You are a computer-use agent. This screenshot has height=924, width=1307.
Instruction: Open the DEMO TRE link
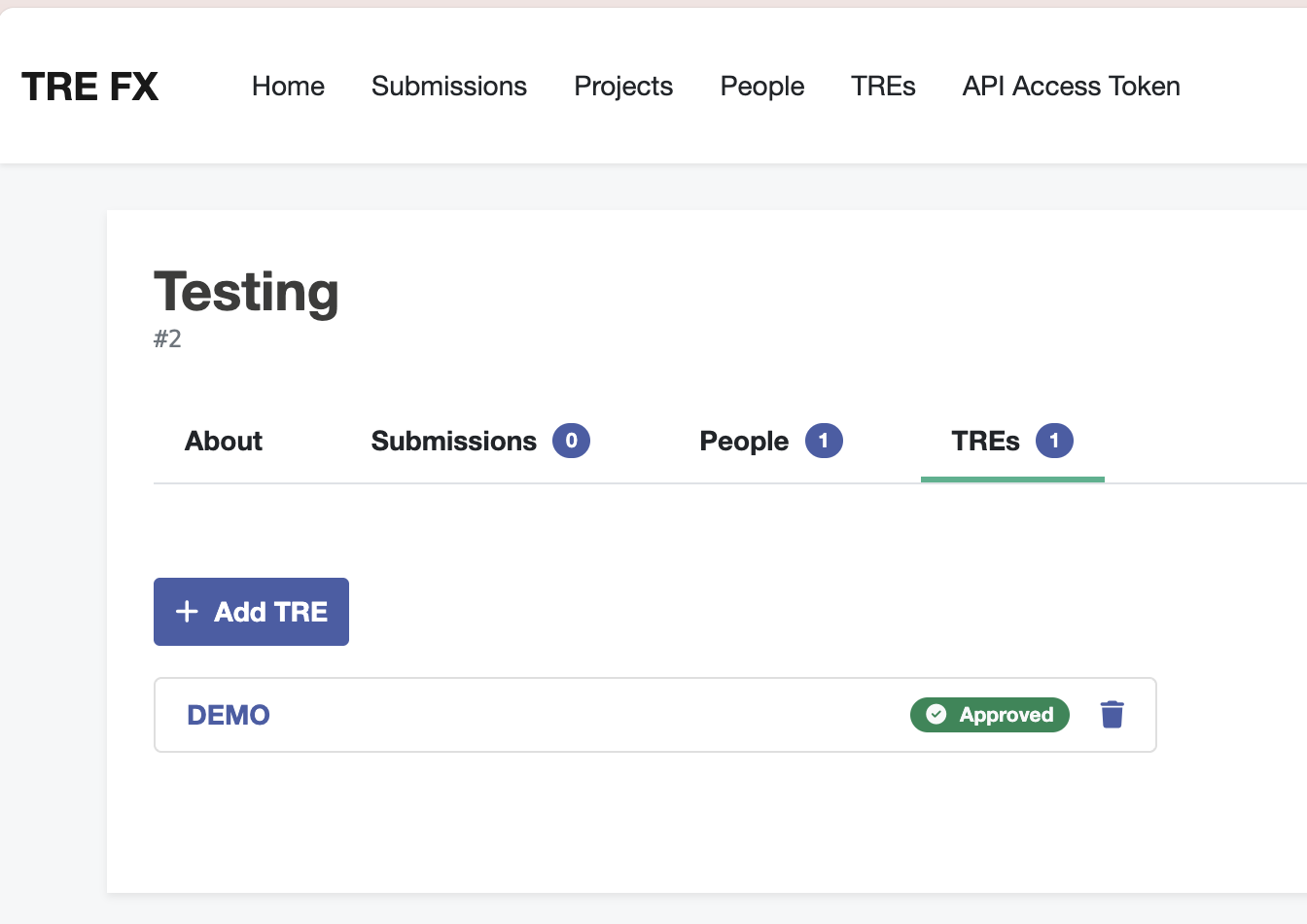[x=229, y=715]
